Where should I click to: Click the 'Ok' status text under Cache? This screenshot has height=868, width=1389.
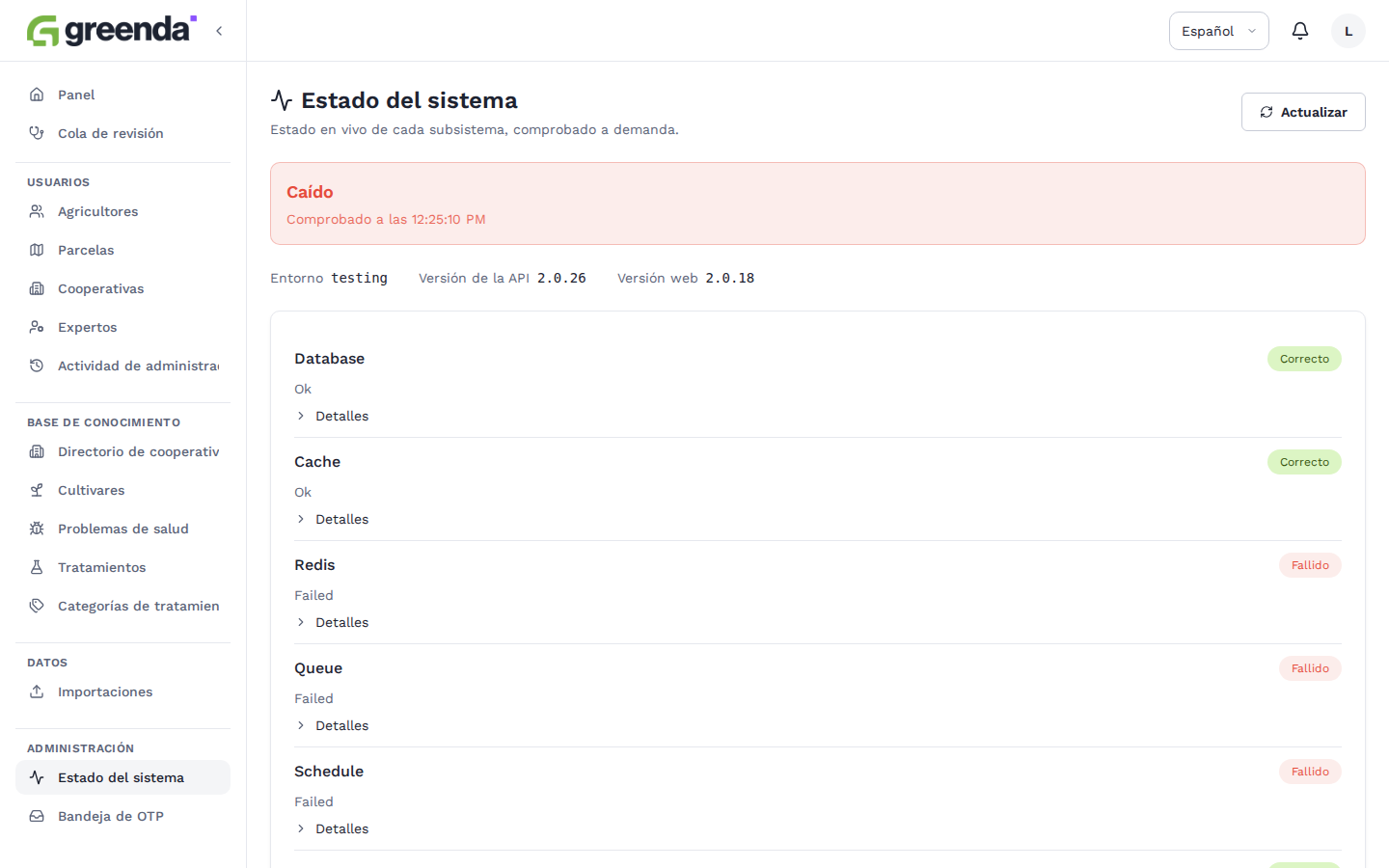click(x=303, y=492)
